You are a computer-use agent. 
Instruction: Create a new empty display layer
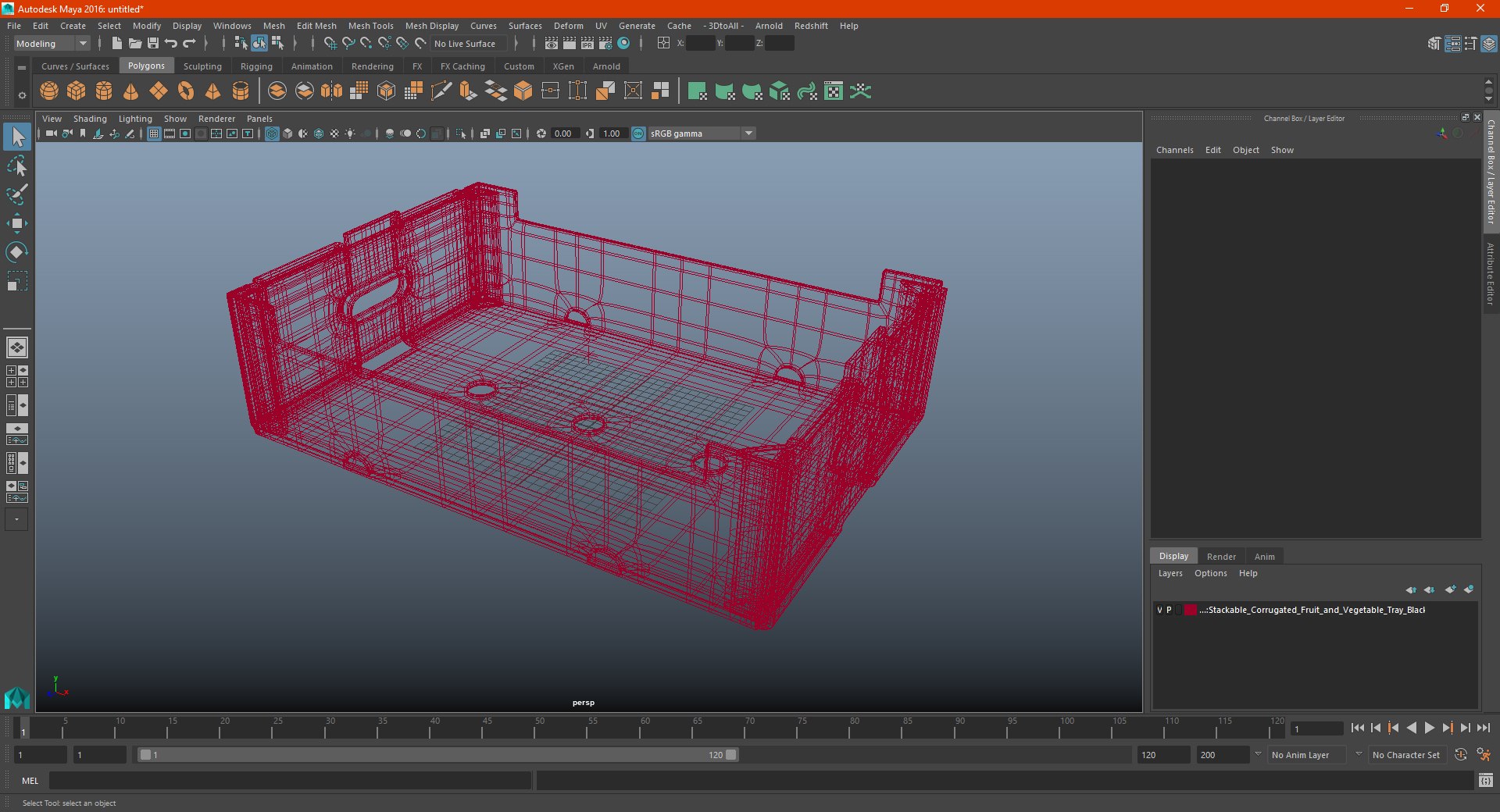point(1451,589)
